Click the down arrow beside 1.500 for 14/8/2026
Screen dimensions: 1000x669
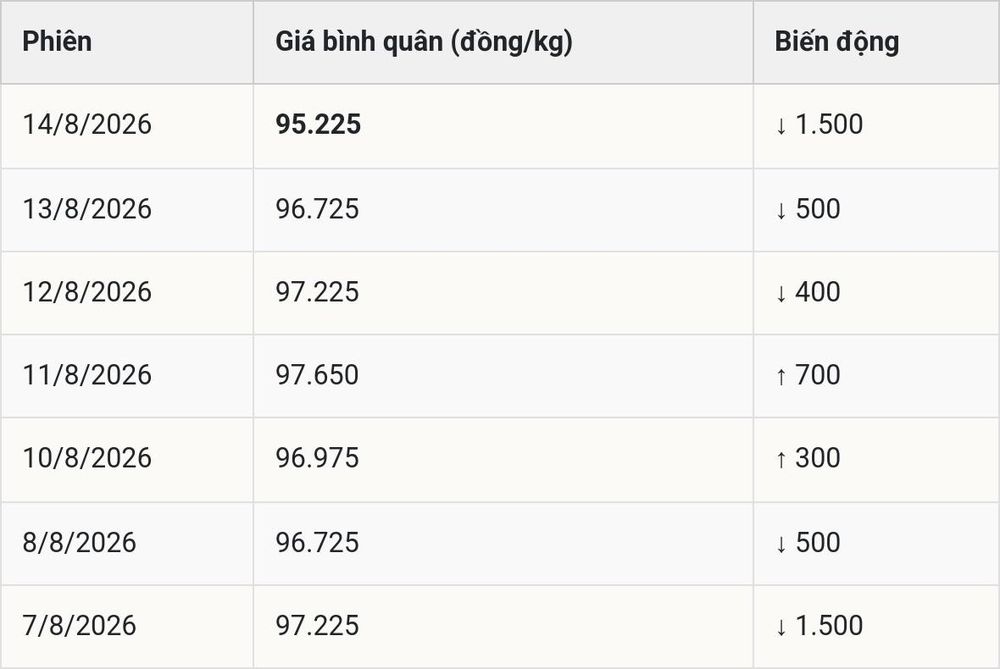pos(781,126)
